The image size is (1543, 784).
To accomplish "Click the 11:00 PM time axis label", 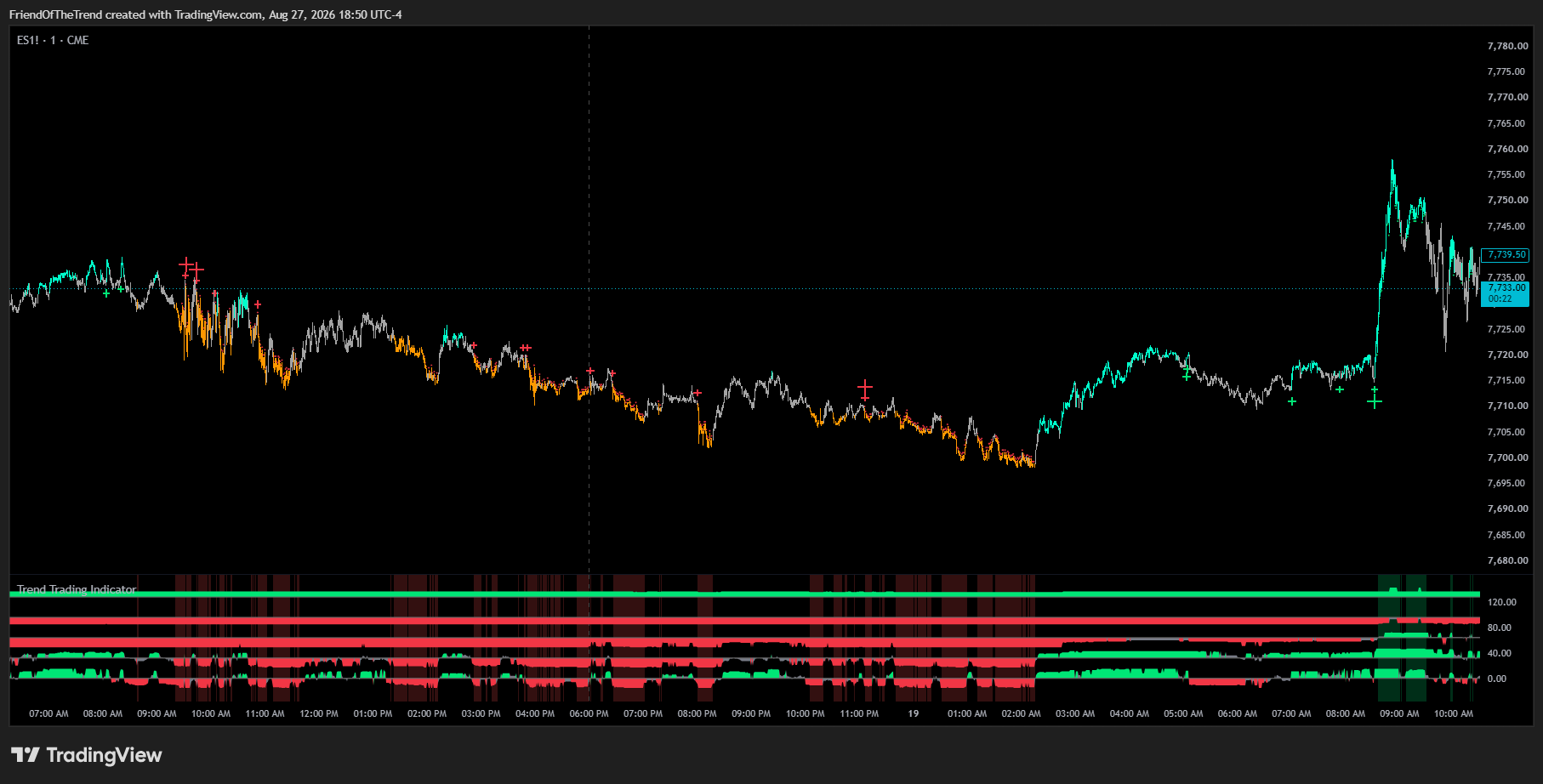I will [859, 713].
